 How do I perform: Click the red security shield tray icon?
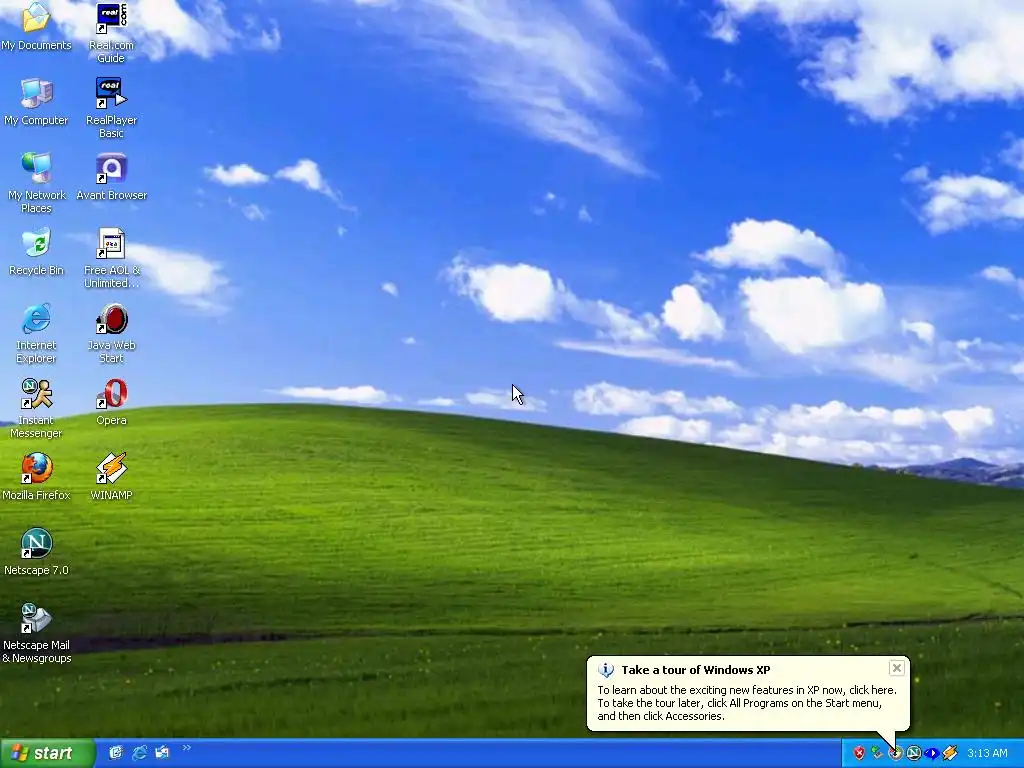click(x=859, y=753)
